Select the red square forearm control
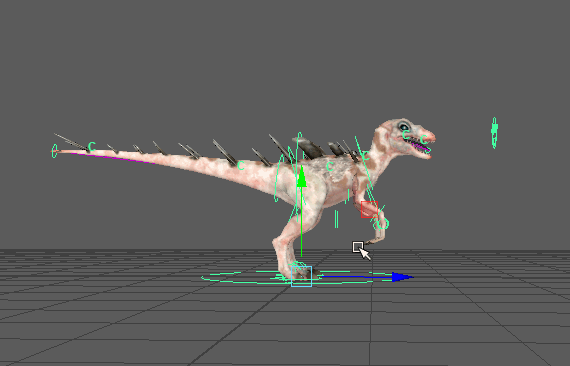 369,209
